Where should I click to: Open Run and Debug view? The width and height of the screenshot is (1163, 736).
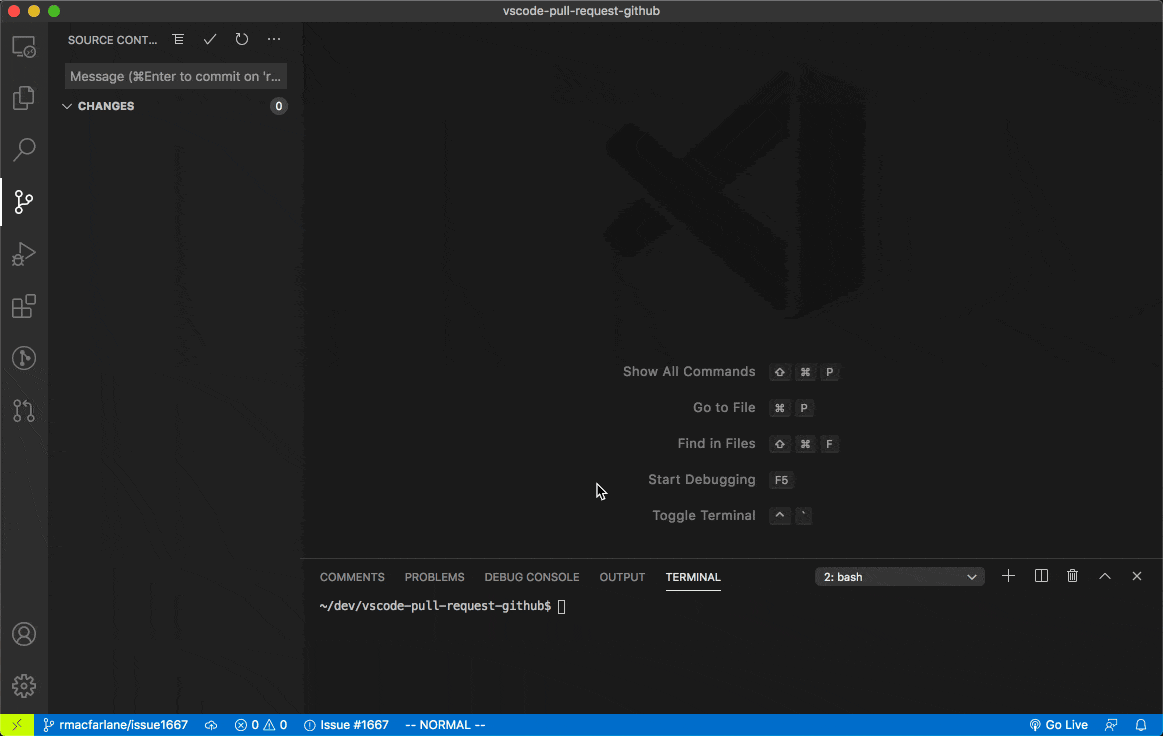pyautogui.click(x=24, y=254)
